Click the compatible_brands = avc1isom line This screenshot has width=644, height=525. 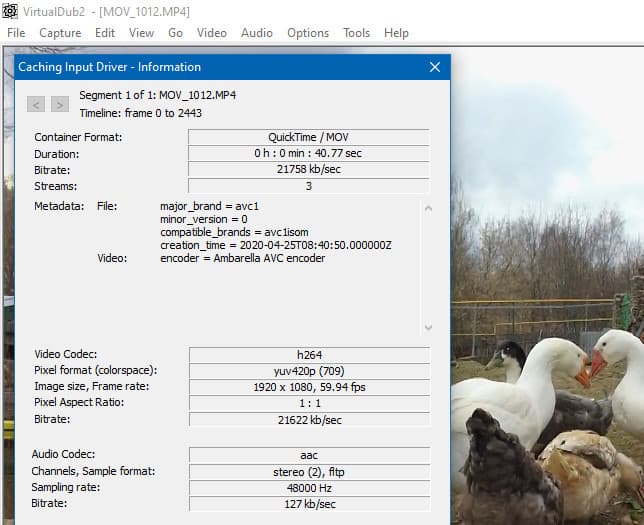[234, 232]
